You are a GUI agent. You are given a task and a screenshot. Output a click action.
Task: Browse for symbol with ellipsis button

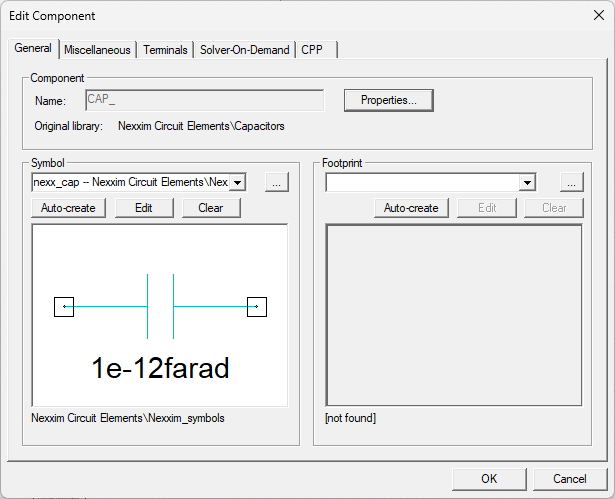coord(277,182)
